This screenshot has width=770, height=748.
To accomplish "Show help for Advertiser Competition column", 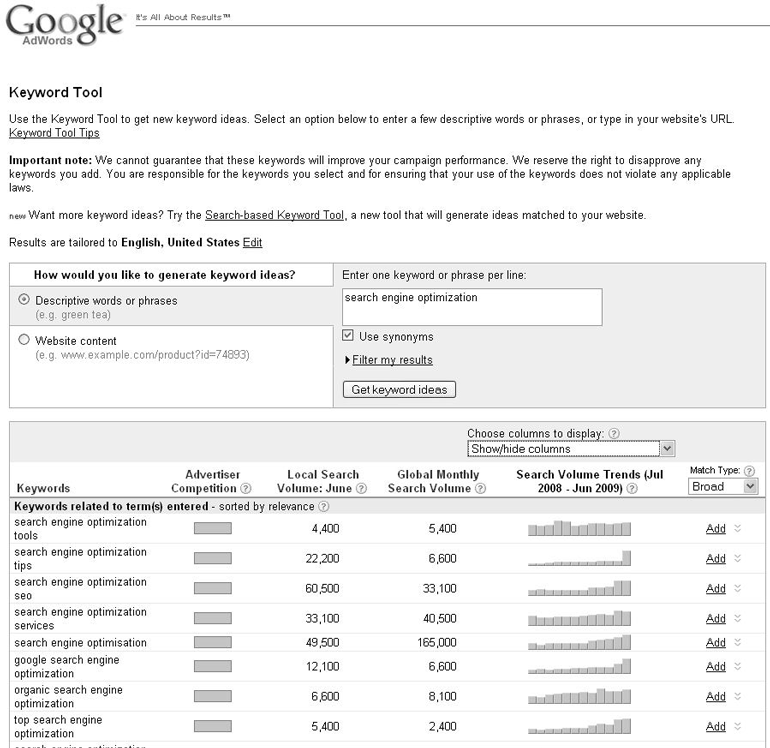I will pyautogui.click(x=246, y=488).
